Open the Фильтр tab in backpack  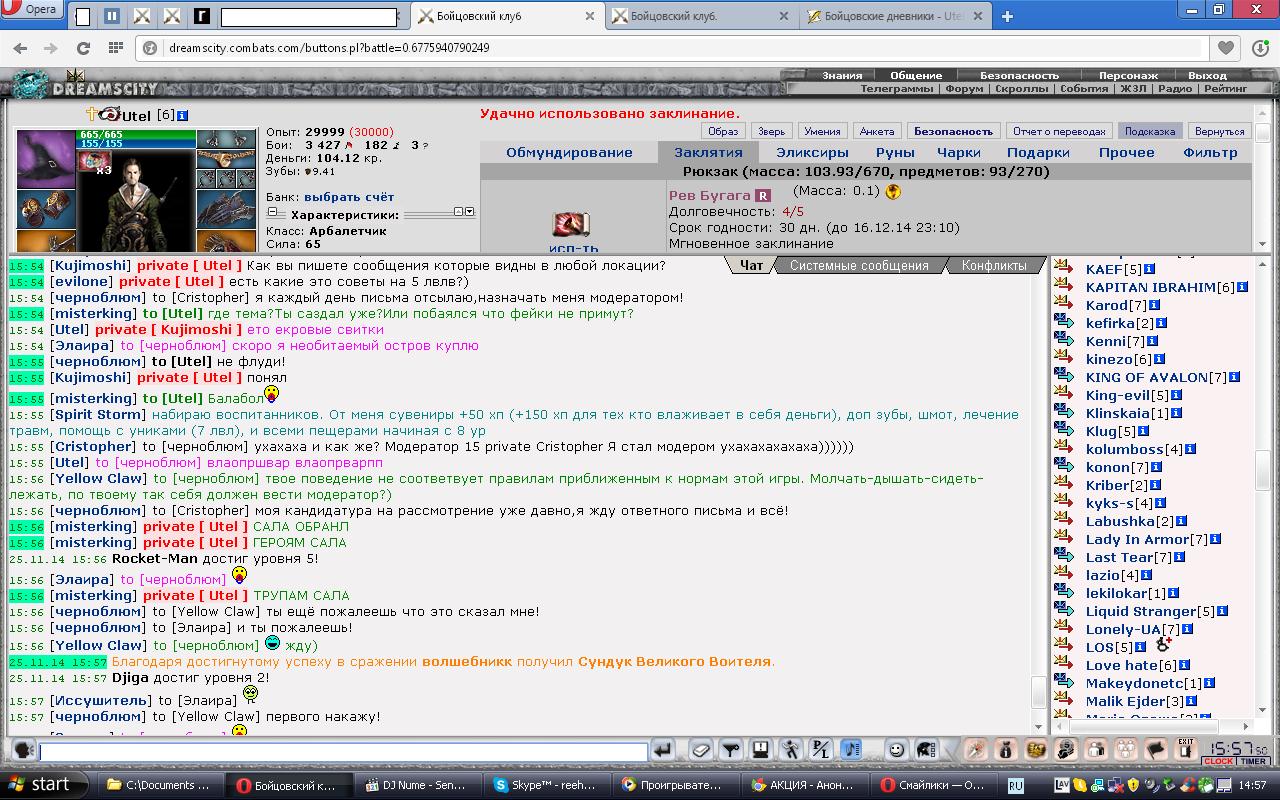(1210, 152)
